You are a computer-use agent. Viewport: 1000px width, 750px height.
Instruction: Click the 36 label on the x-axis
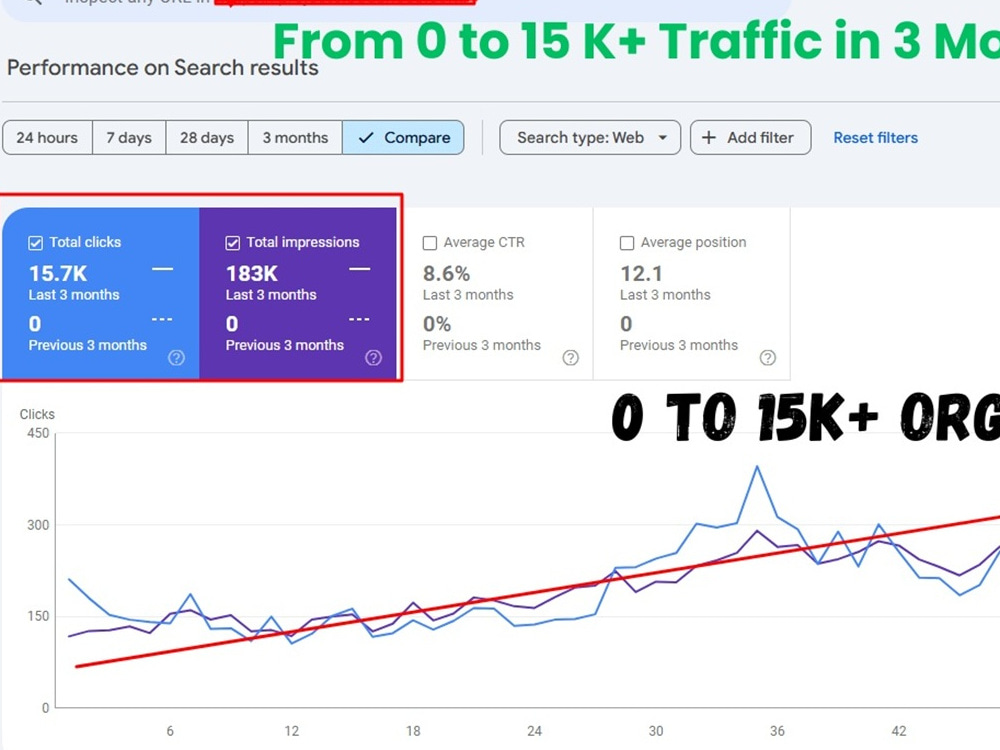point(777,731)
